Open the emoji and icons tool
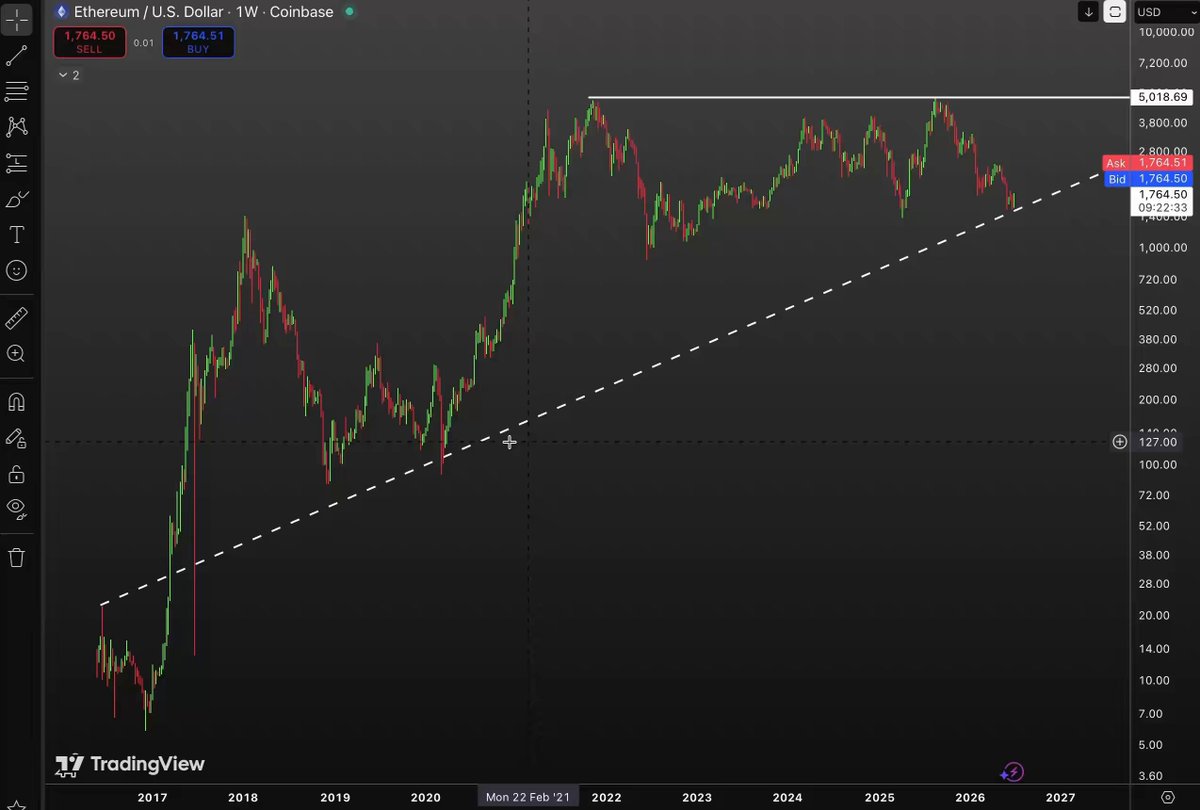The image size is (1200, 810). point(17,270)
